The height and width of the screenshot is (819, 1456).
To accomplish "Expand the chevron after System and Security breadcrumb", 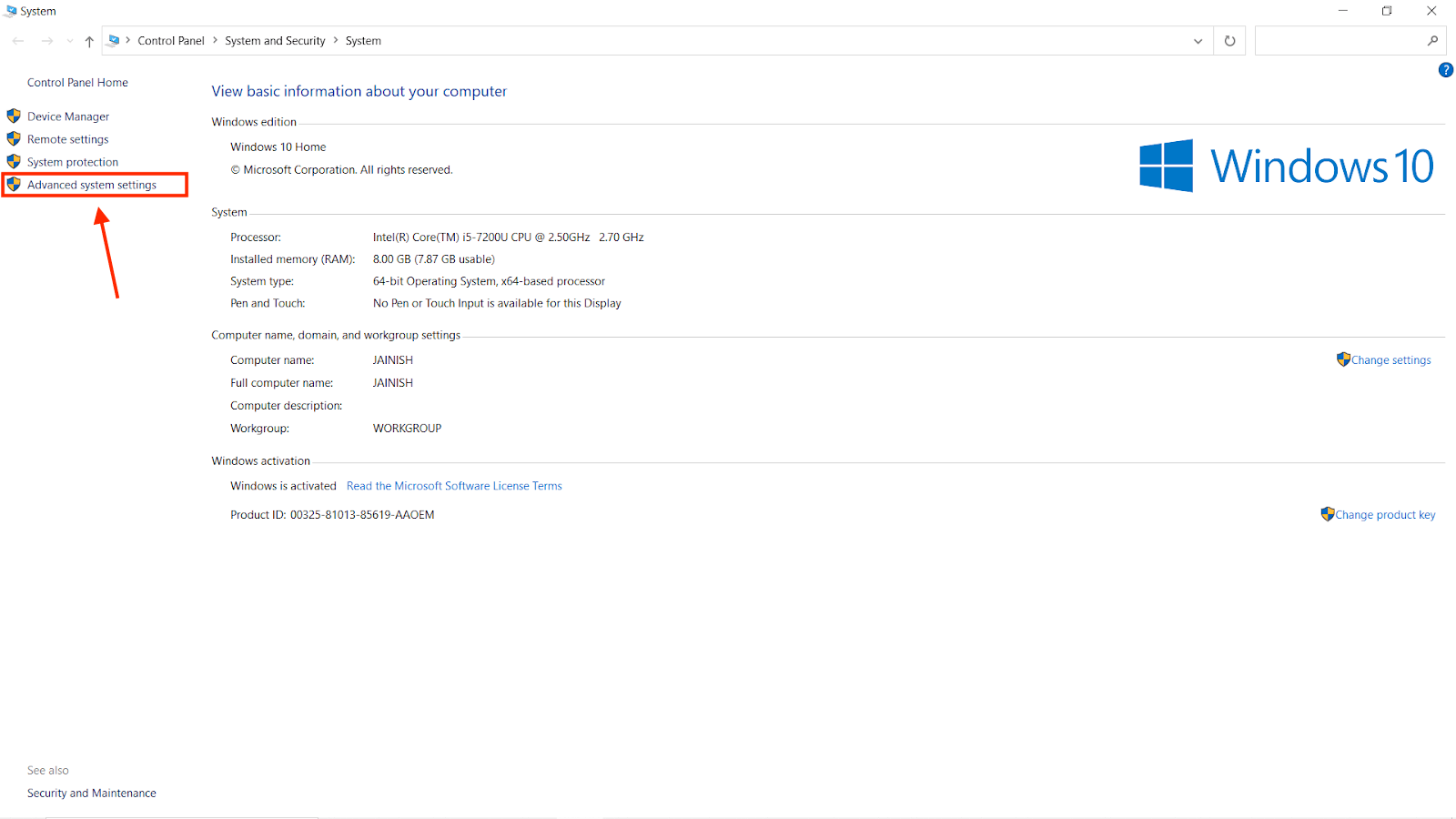I will pyautogui.click(x=336, y=41).
